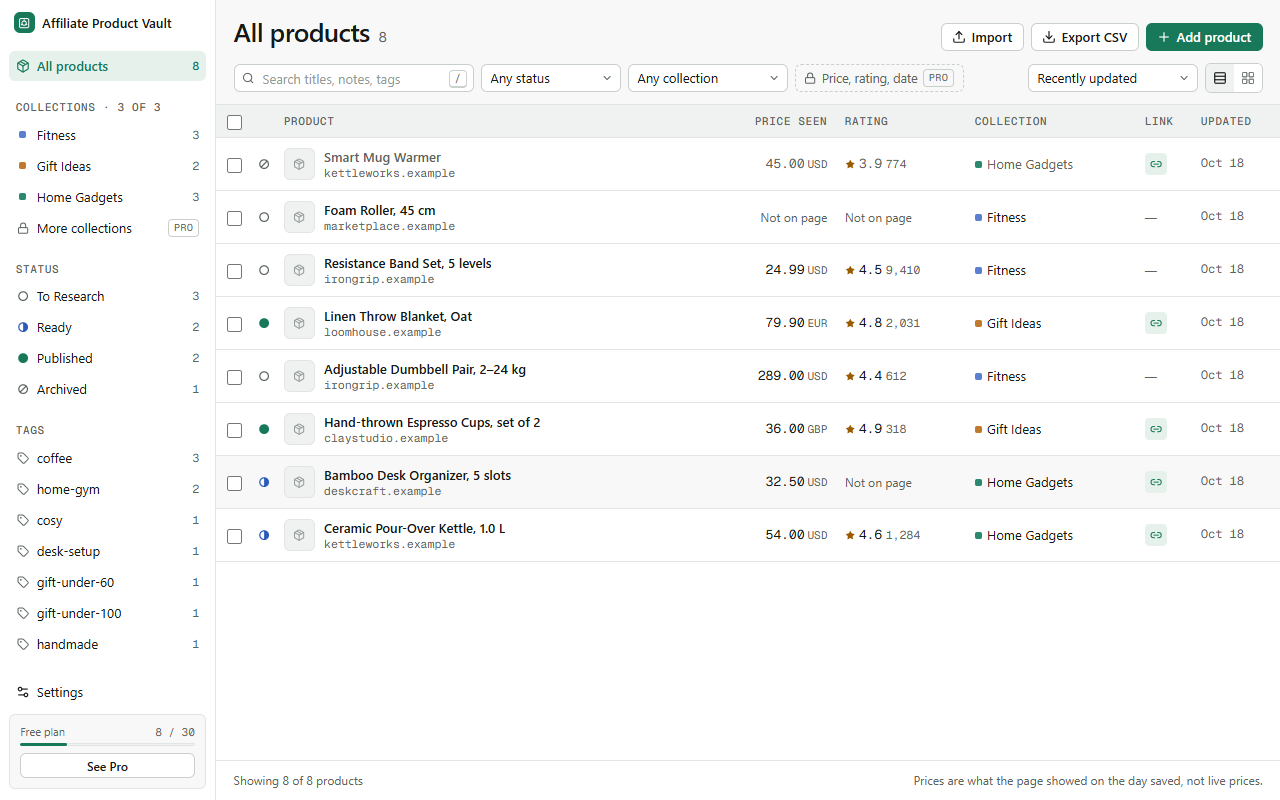Image resolution: width=1280 pixels, height=800 pixels.
Task: Click the to-research status circle on Resistance Band Set
Action: click(x=264, y=270)
